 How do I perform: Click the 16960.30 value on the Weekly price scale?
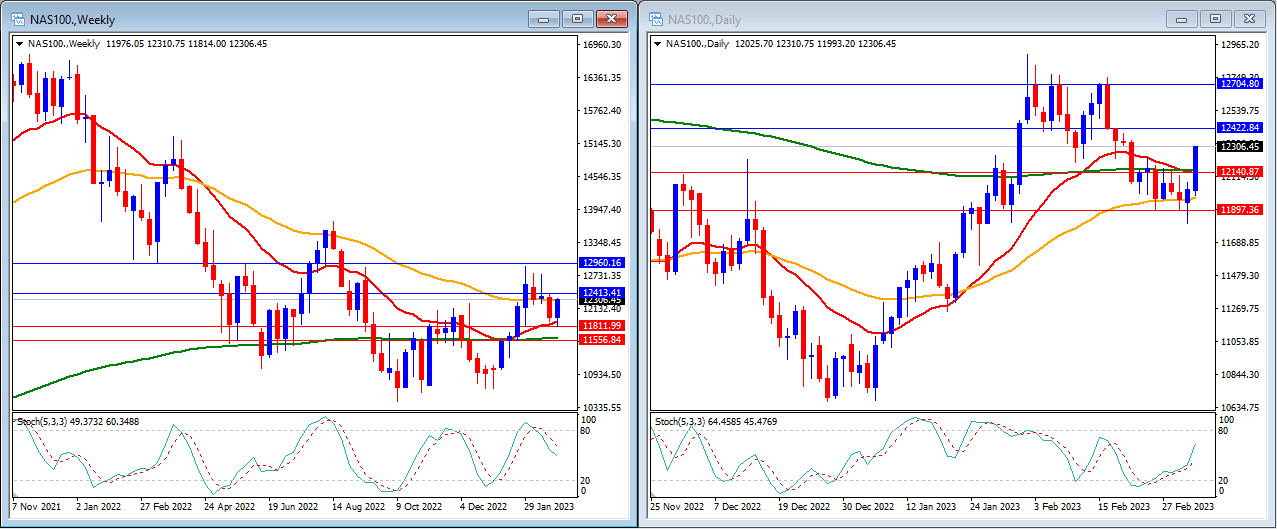602,45
